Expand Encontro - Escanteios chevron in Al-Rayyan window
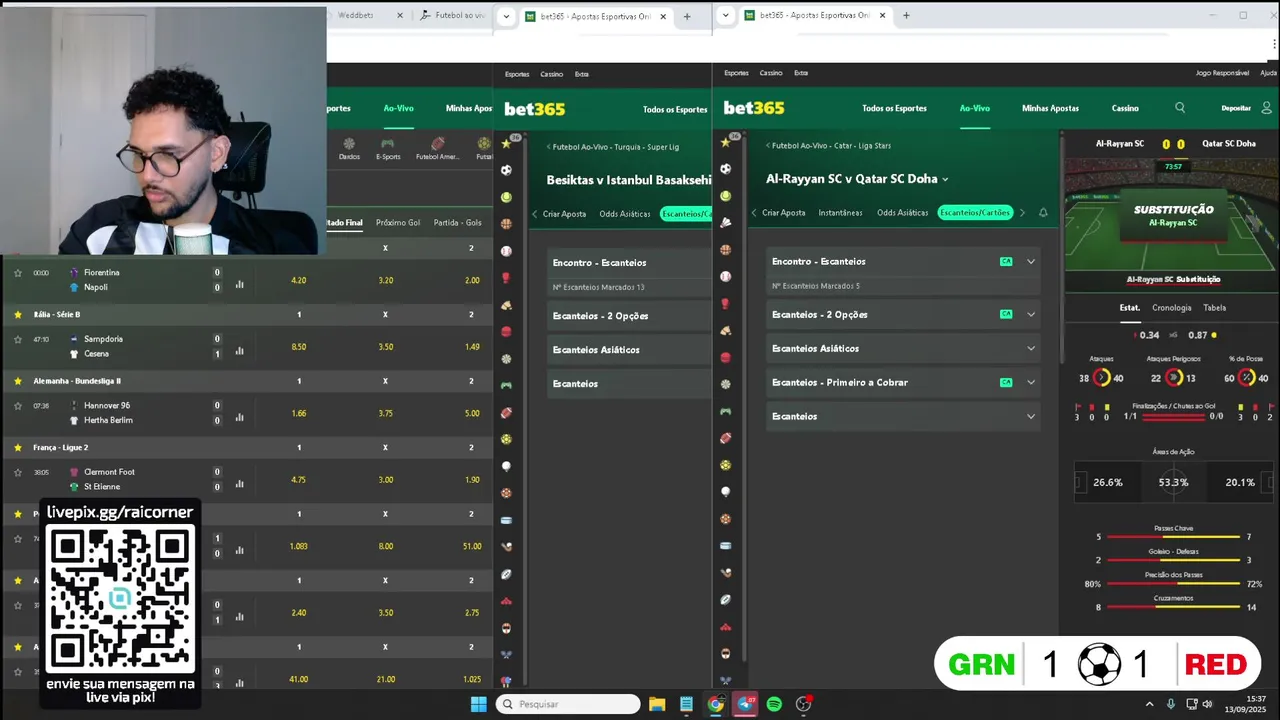The height and width of the screenshot is (720, 1280). [x=1031, y=262]
